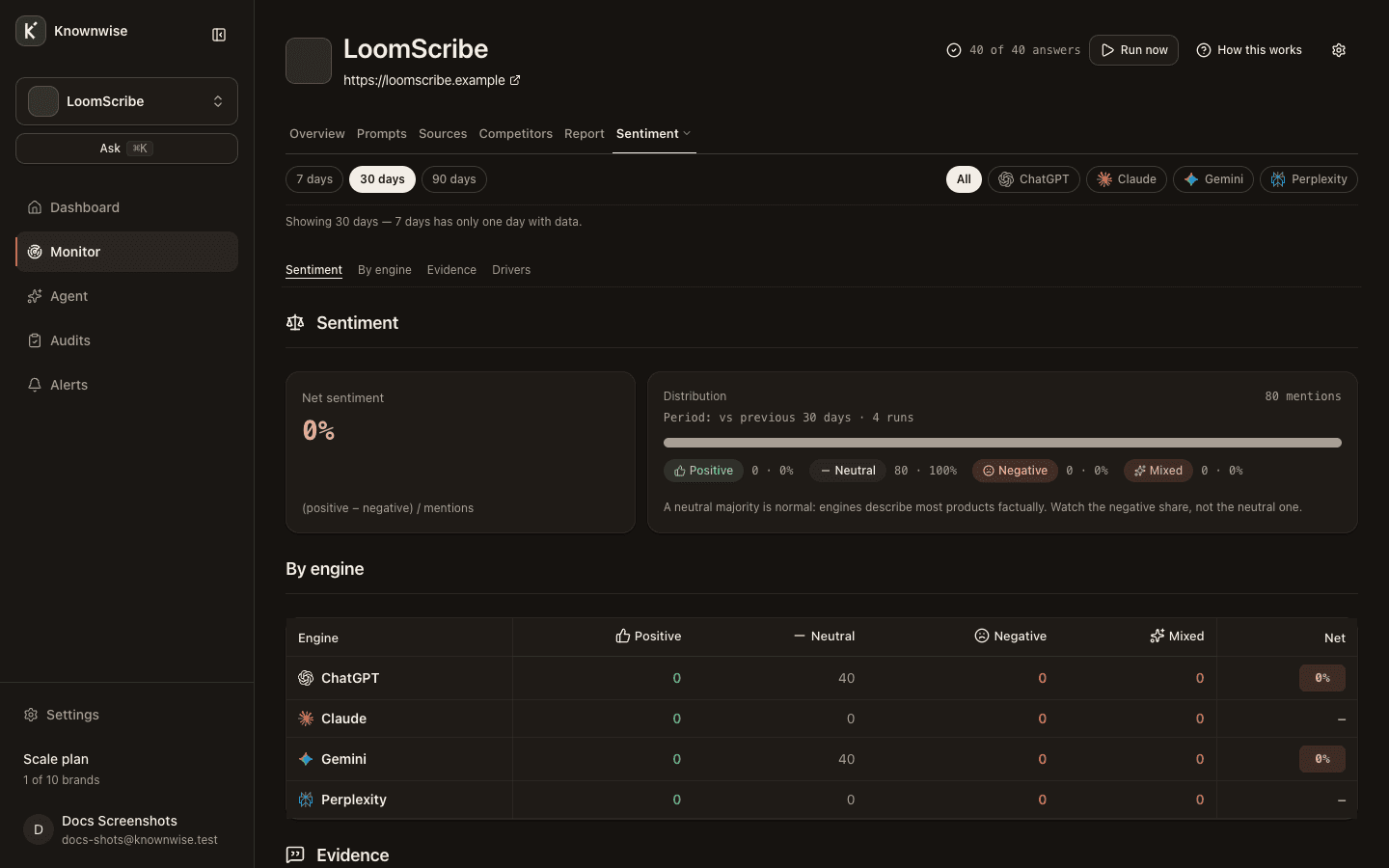Filter by All engines

(964, 179)
